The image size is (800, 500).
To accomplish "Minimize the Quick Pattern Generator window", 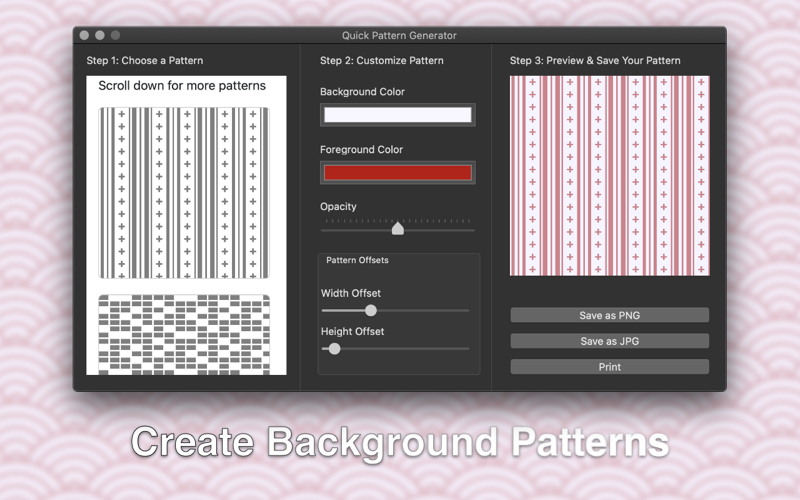I will pyautogui.click(x=100, y=35).
